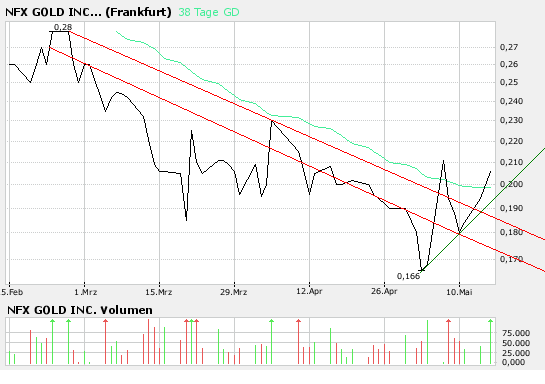Viewport: 545px width, 384px height.
Task: Click the '10.Mai' date axis label
Action: pos(459,292)
